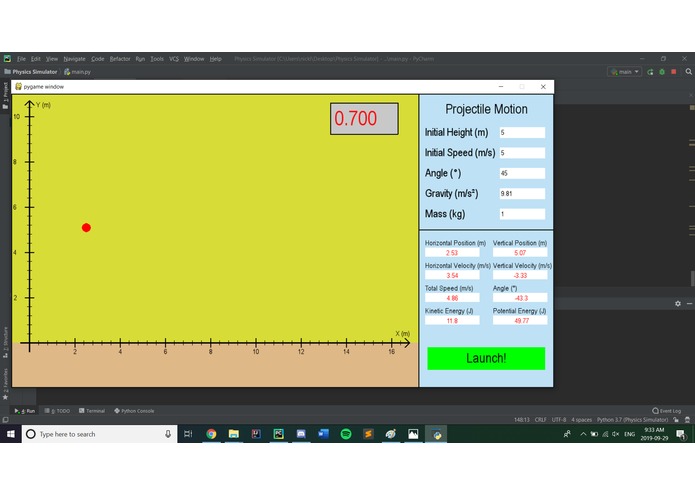Click the taskbar microphone icon
The height and width of the screenshot is (494, 695).
click(x=168, y=434)
